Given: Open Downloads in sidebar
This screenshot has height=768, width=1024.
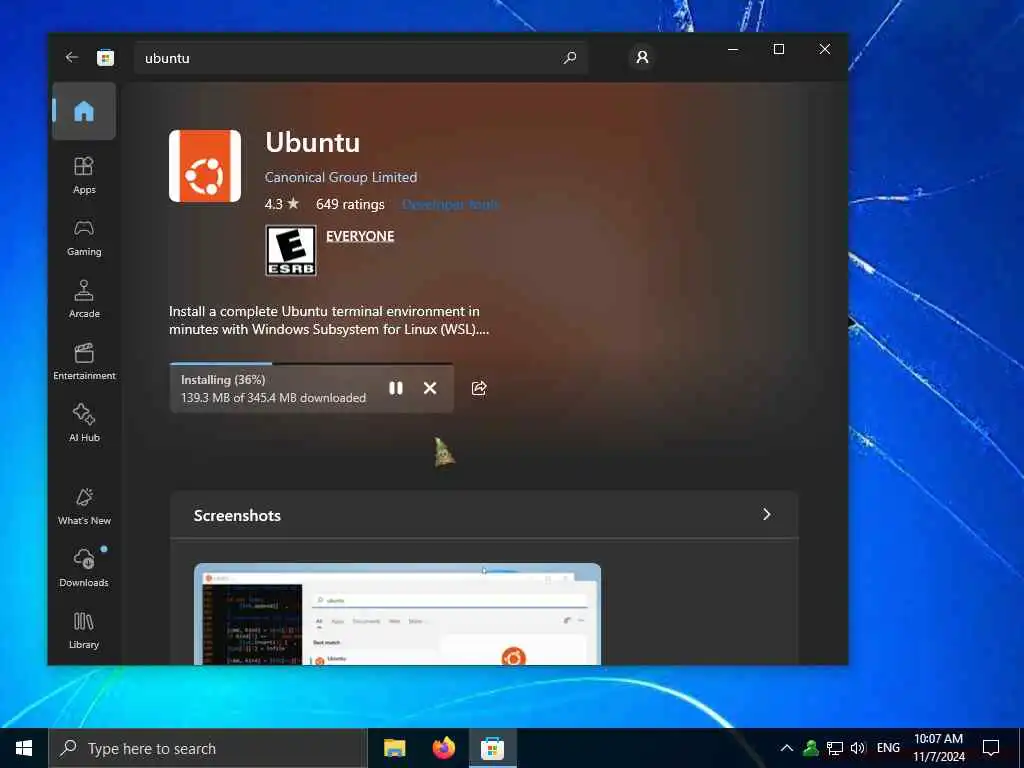Looking at the screenshot, I should coord(84,568).
